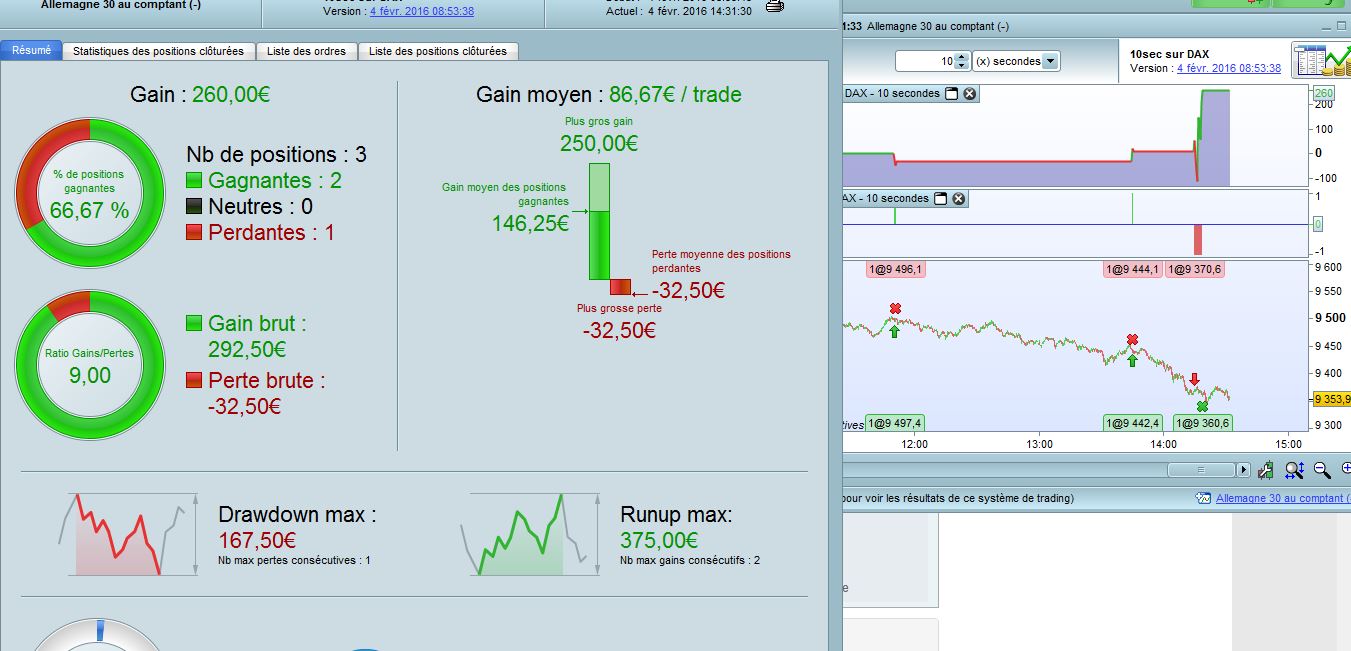Select the 1@9 444,1 exit label
1351x651 pixels.
coord(1132,269)
